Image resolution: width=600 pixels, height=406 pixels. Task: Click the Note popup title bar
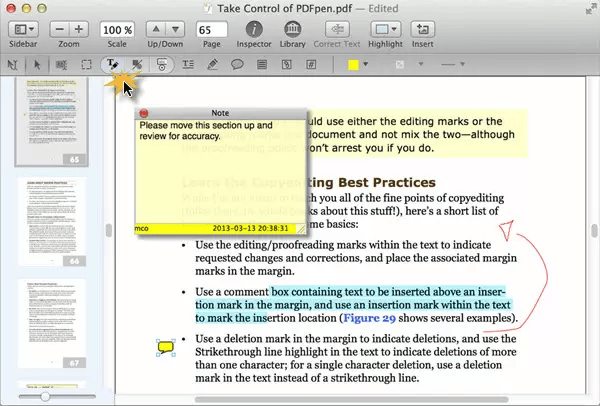[x=220, y=113]
